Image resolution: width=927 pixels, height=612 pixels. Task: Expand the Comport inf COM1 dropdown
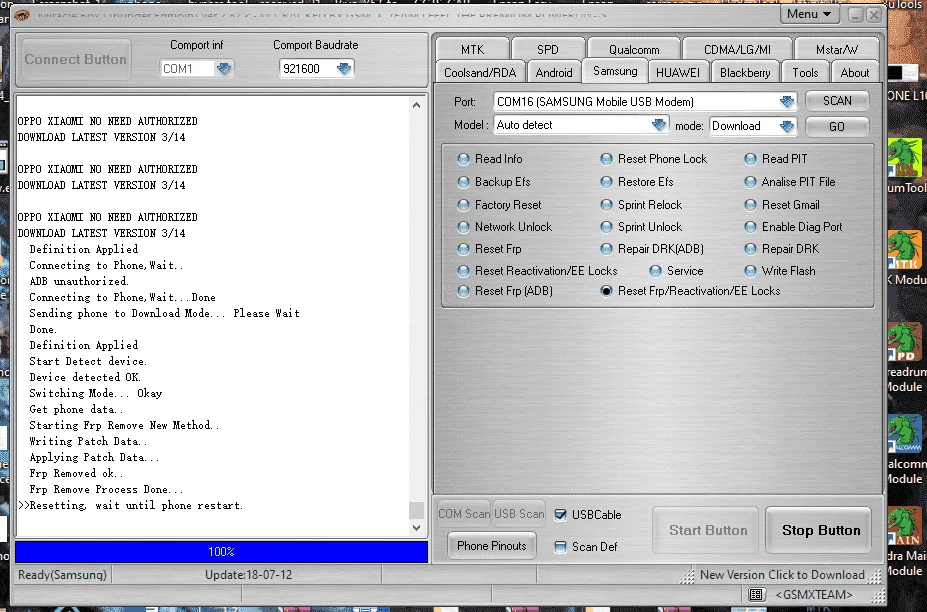[224, 69]
